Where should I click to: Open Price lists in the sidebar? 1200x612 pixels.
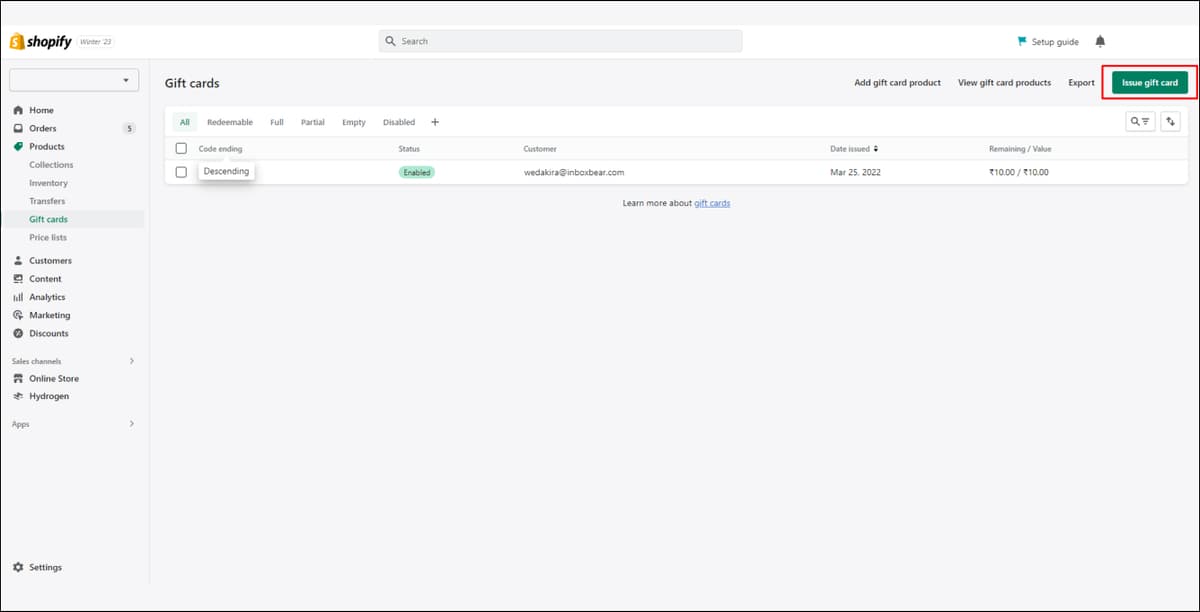pos(49,237)
